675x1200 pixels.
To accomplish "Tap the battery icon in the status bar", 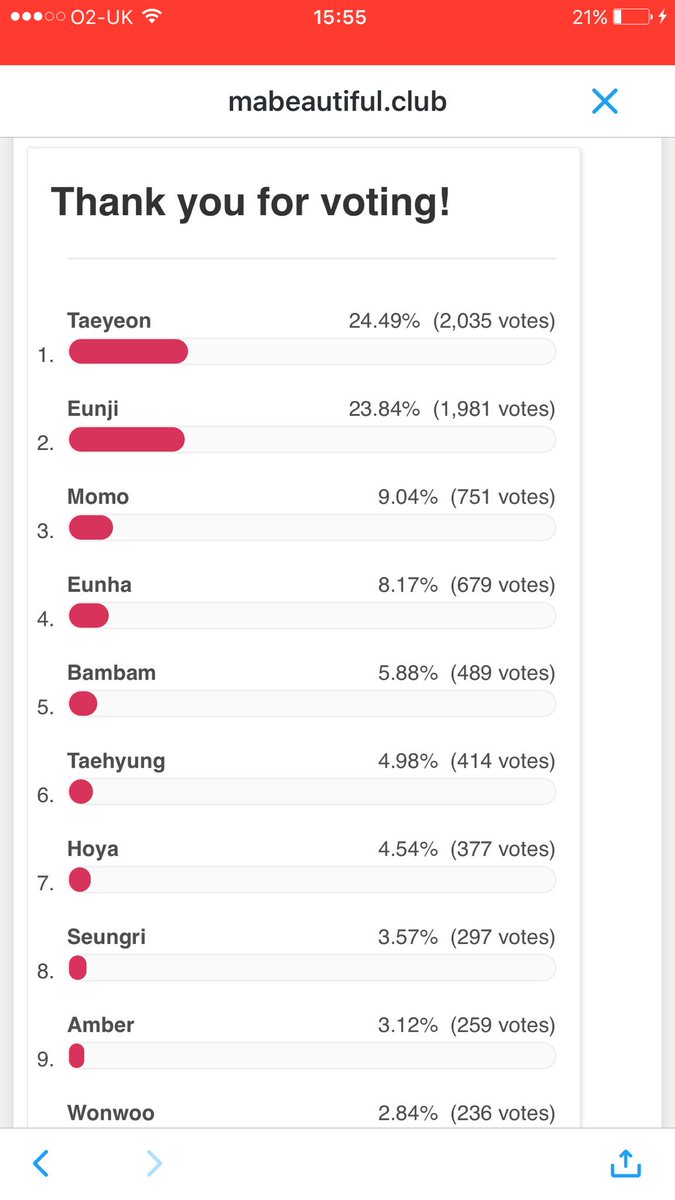I will click(x=632, y=17).
